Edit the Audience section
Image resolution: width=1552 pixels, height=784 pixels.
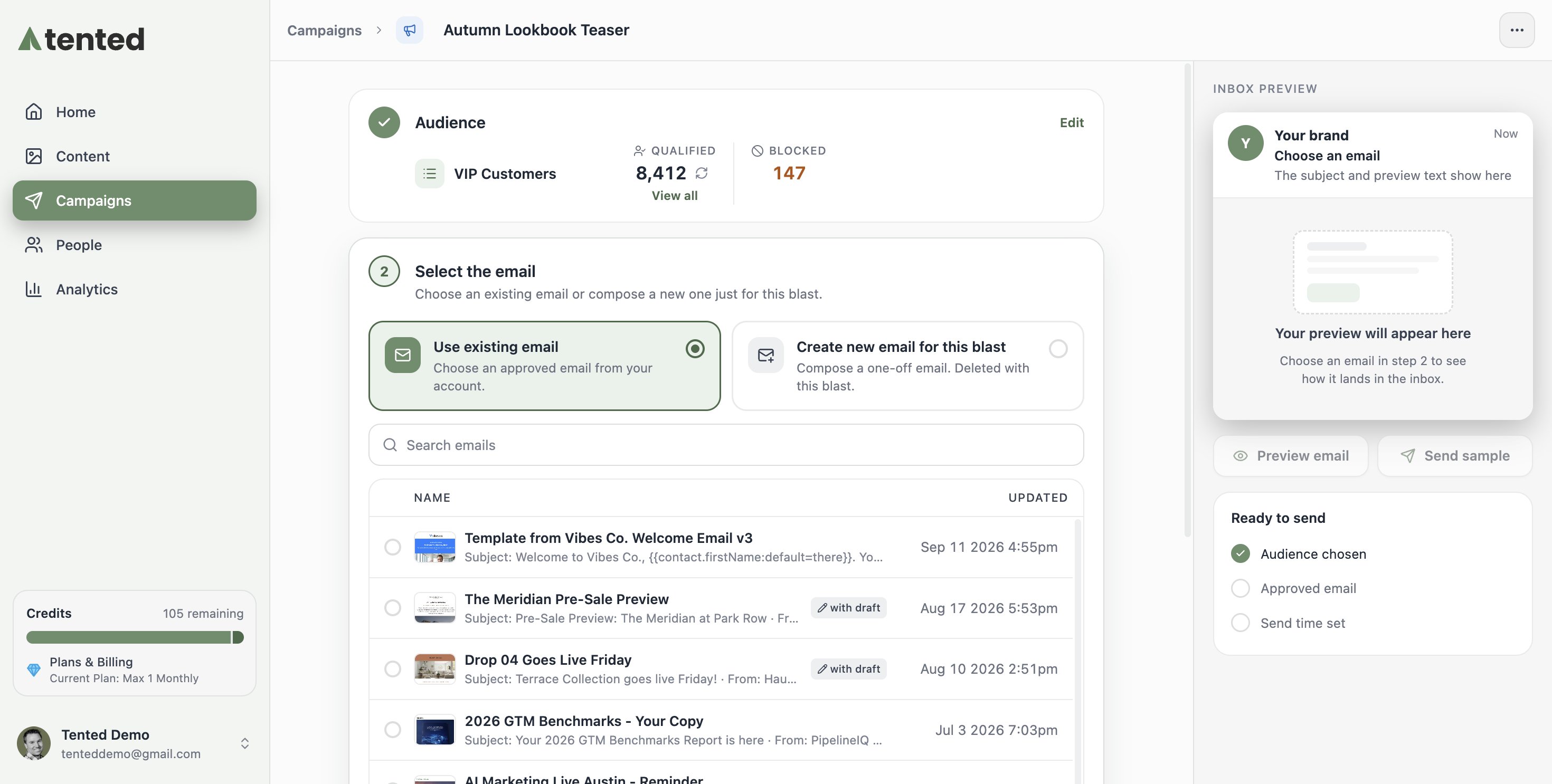pyautogui.click(x=1071, y=122)
